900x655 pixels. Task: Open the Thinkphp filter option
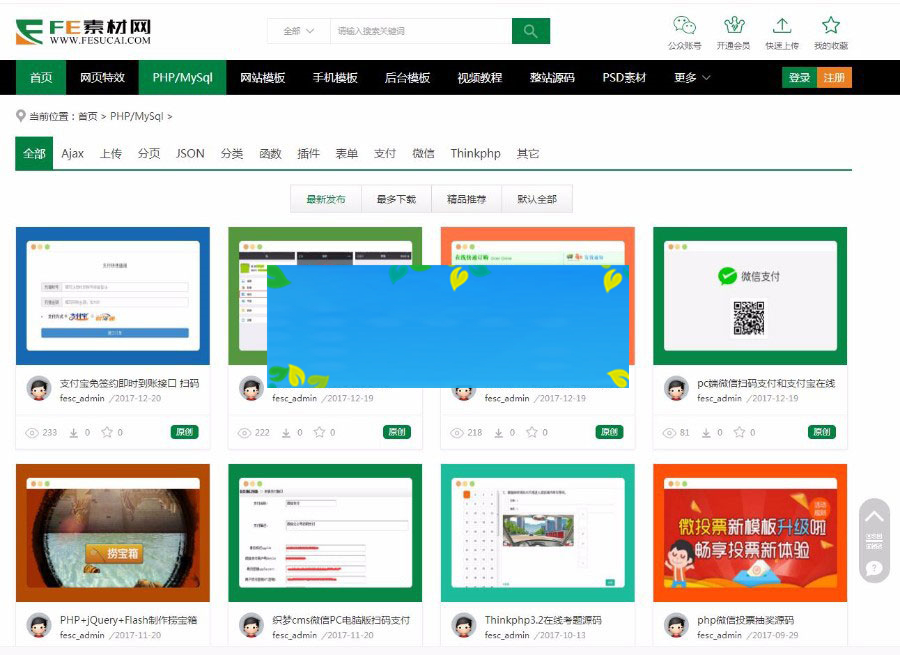click(x=475, y=154)
